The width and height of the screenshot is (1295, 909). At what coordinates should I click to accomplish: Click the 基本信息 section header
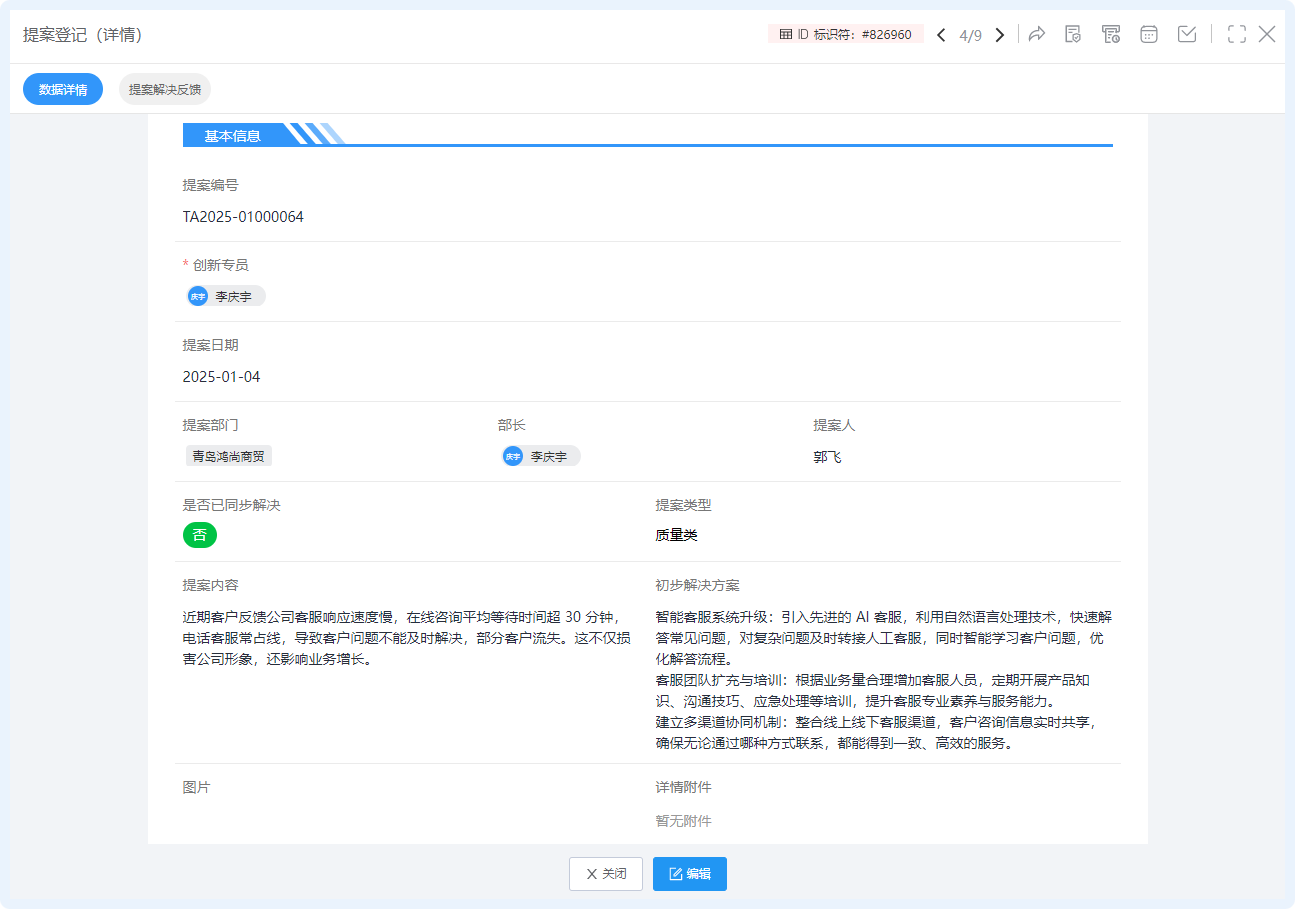(x=233, y=136)
